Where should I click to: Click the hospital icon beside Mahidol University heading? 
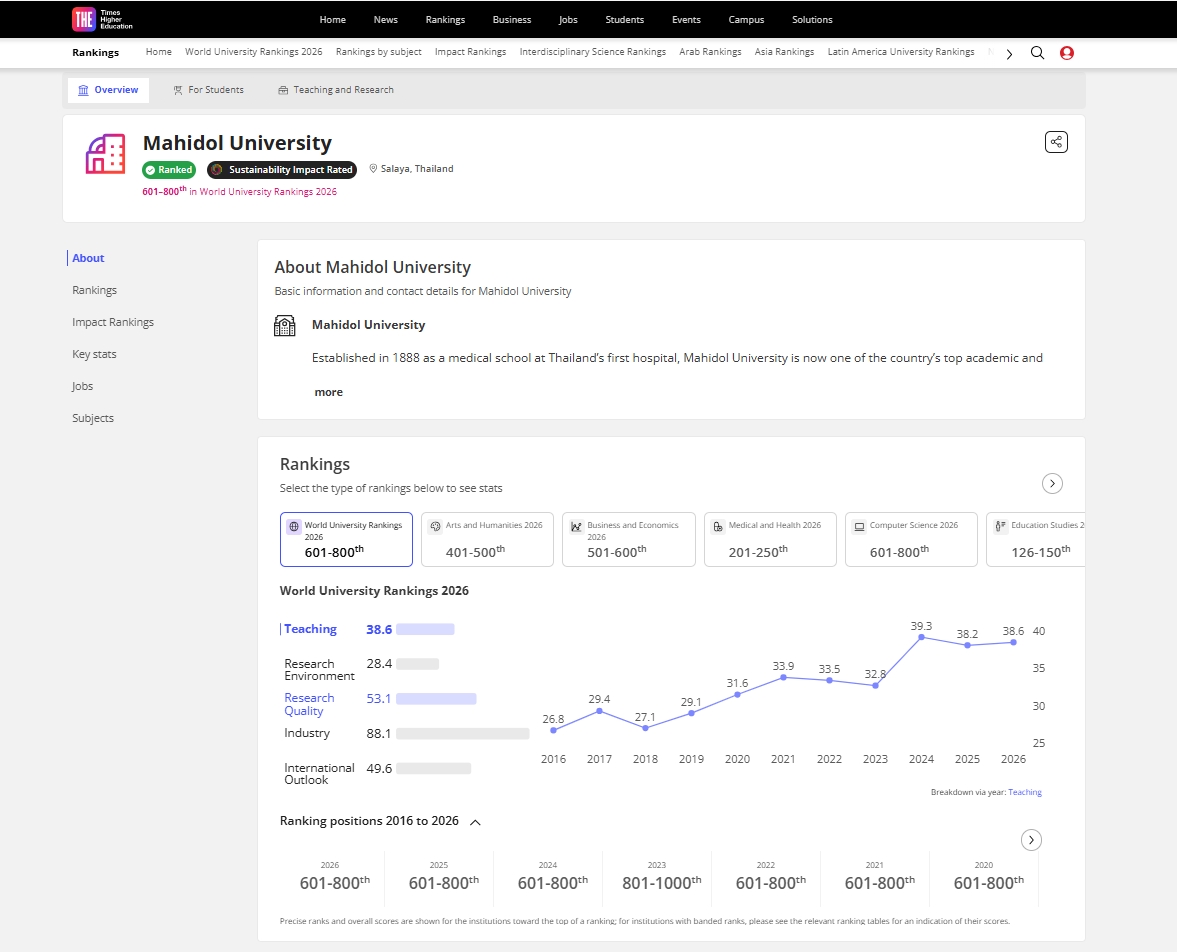[x=284, y=325]
